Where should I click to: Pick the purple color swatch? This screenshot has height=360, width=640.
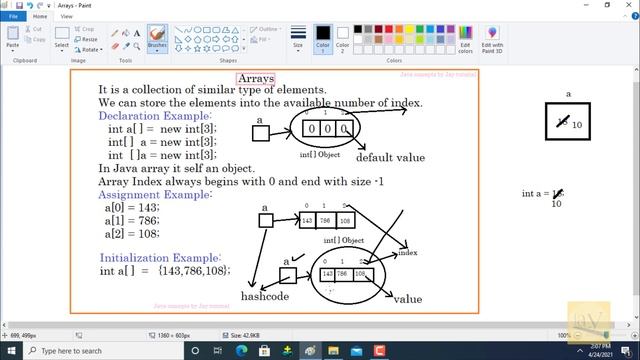tap(451, 29)
